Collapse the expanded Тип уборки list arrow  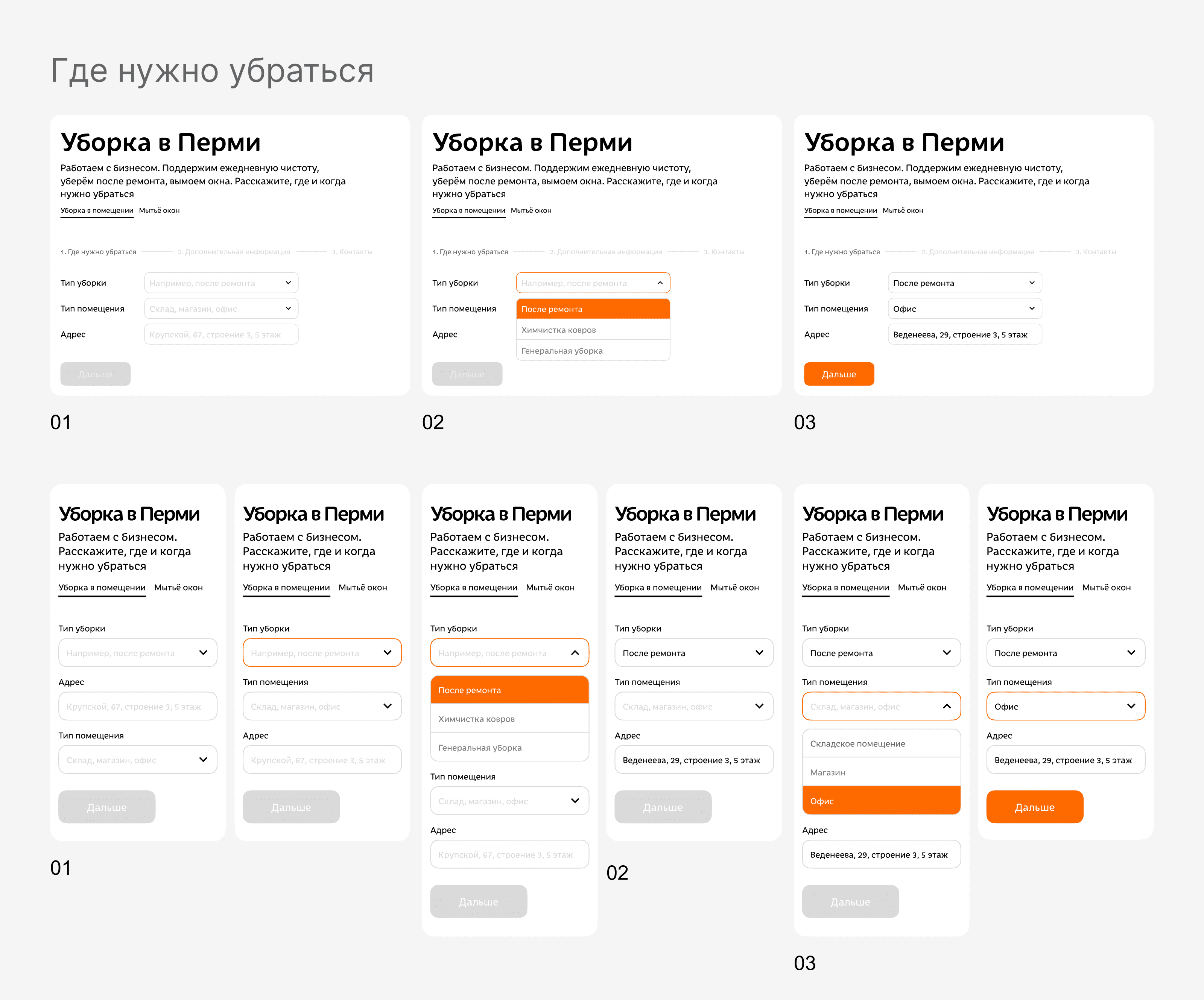(x=659, y=283)
